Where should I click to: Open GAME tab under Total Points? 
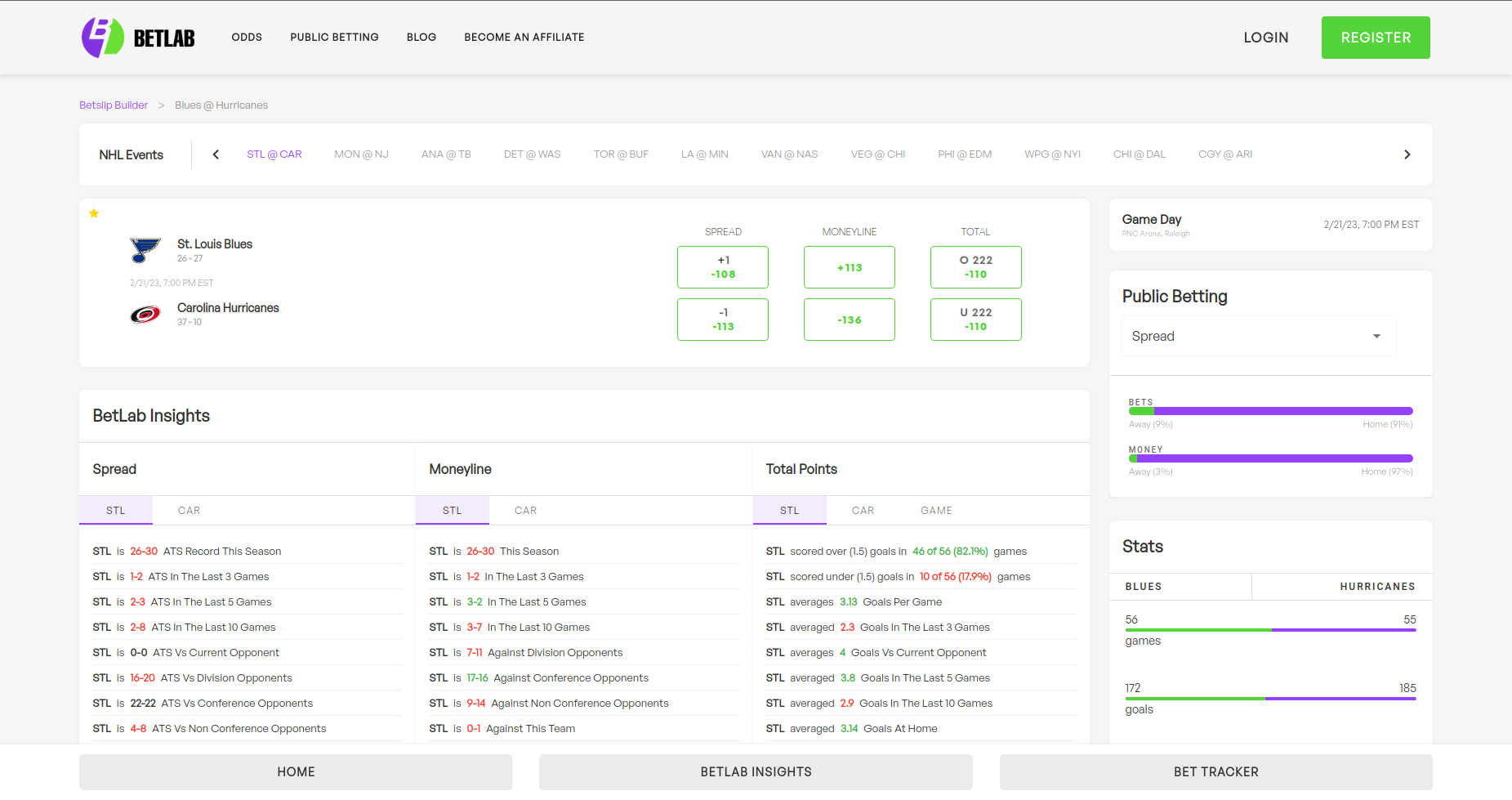tap(937, 511)
